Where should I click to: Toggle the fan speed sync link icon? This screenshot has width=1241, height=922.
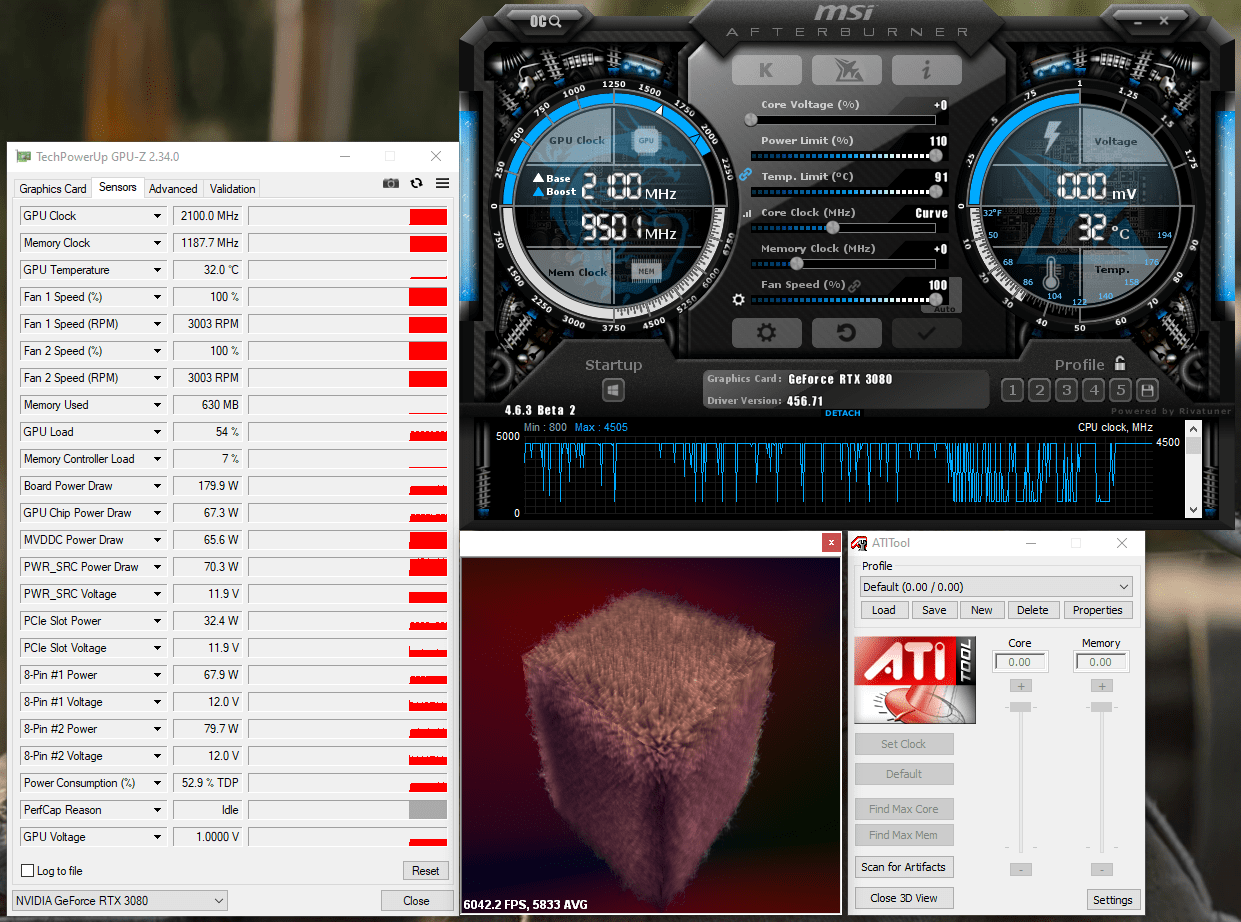[x=855, y=286]
